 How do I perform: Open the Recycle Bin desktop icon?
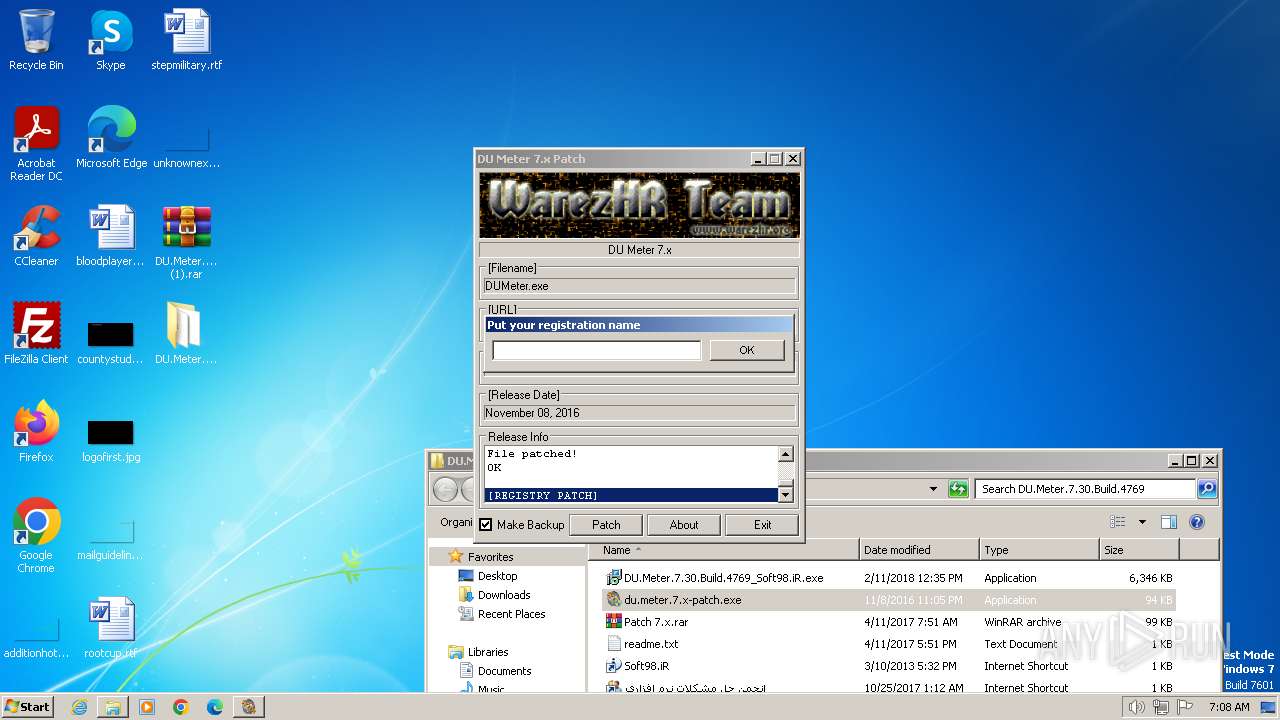(36, 40)
